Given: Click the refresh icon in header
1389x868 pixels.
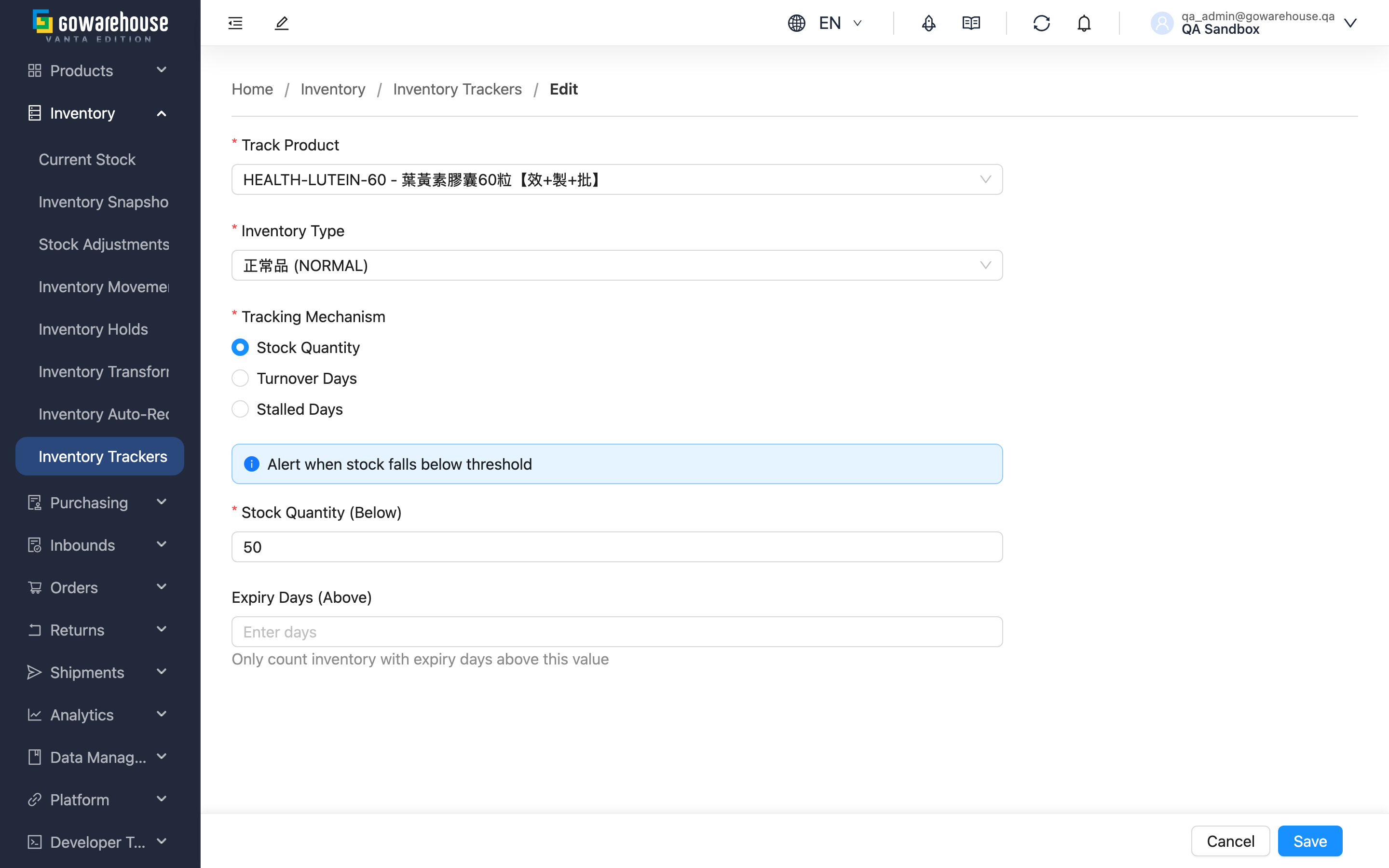Looking at the screenshot, I should 1042,23.
